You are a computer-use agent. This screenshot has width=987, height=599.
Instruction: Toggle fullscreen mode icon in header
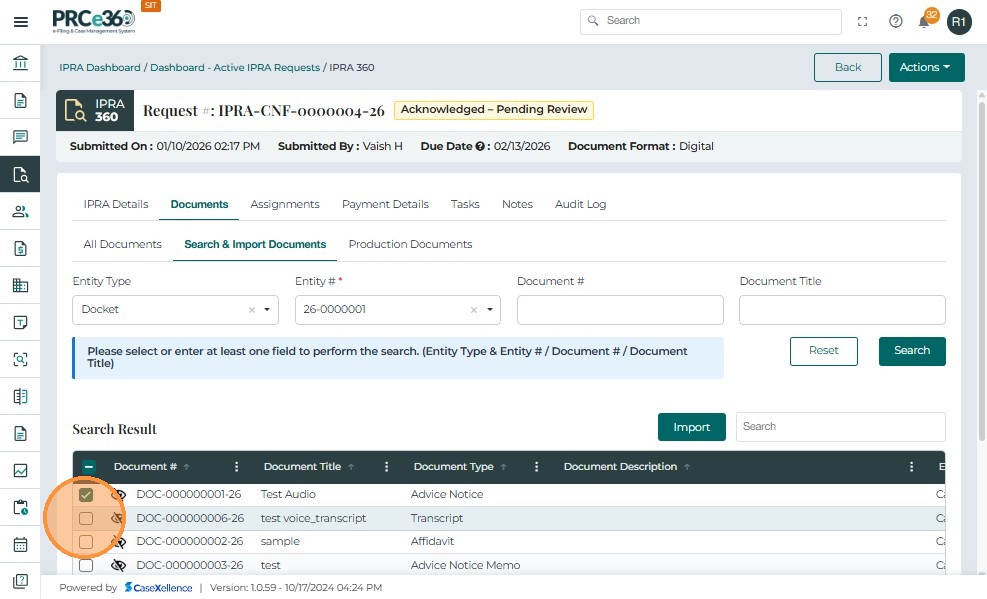(863, 21)
